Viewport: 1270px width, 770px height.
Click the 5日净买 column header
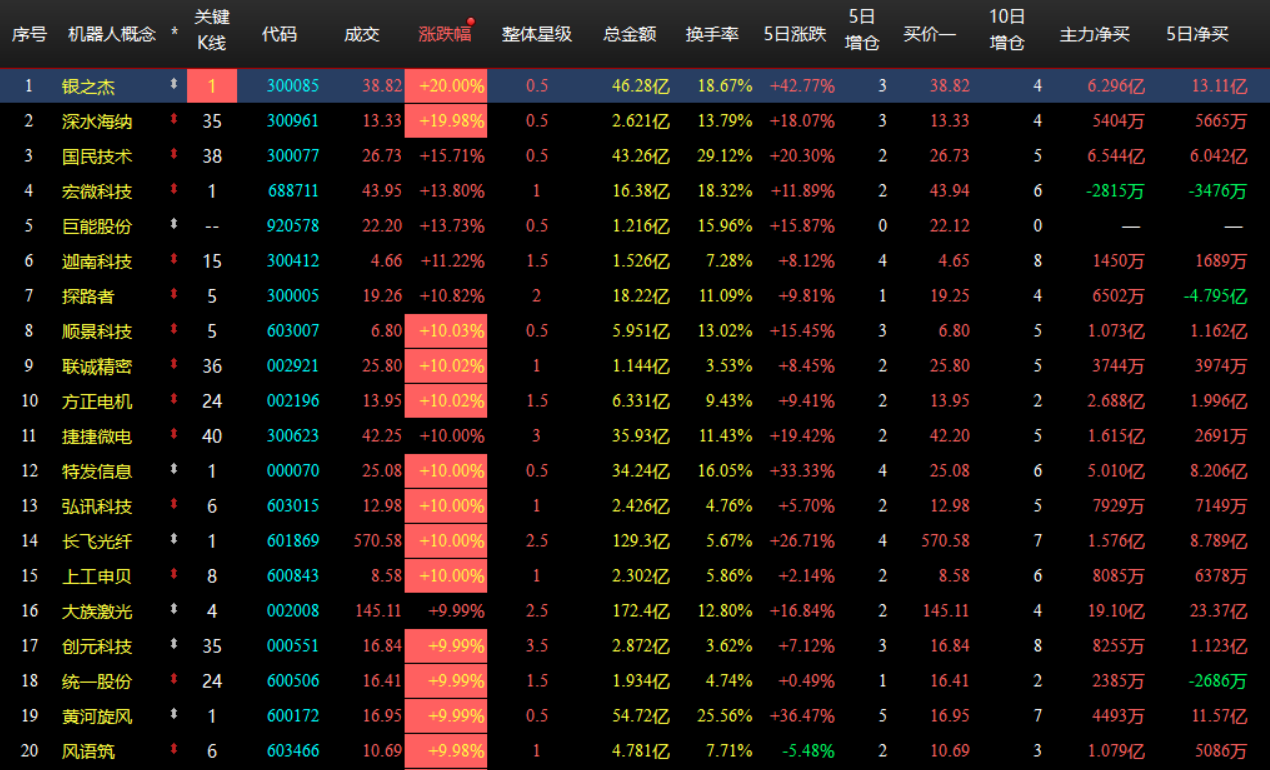1197,34
